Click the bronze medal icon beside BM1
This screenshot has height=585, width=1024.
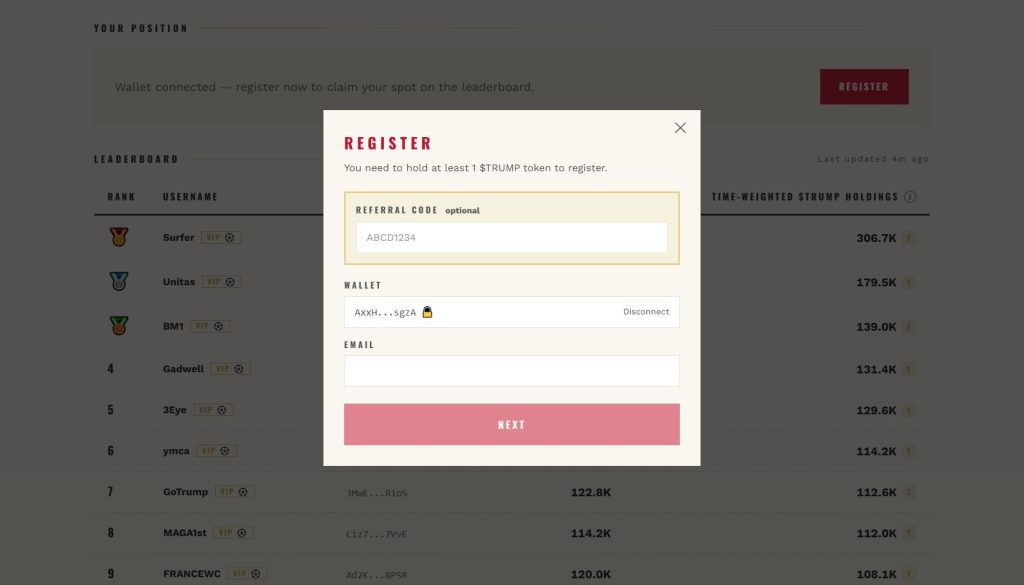119,325
